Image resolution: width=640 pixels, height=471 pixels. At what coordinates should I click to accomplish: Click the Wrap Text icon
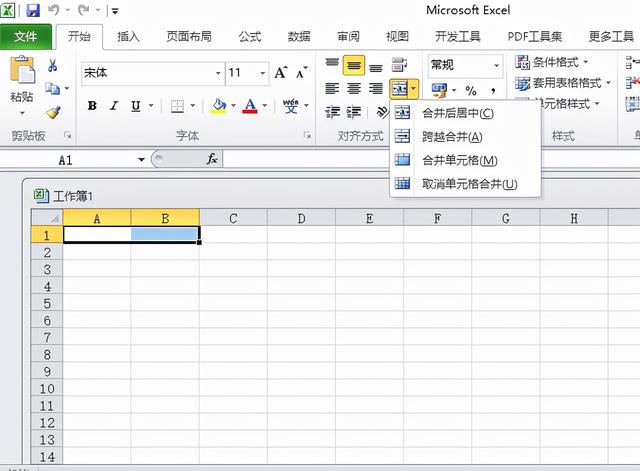[x=399, y=65]
